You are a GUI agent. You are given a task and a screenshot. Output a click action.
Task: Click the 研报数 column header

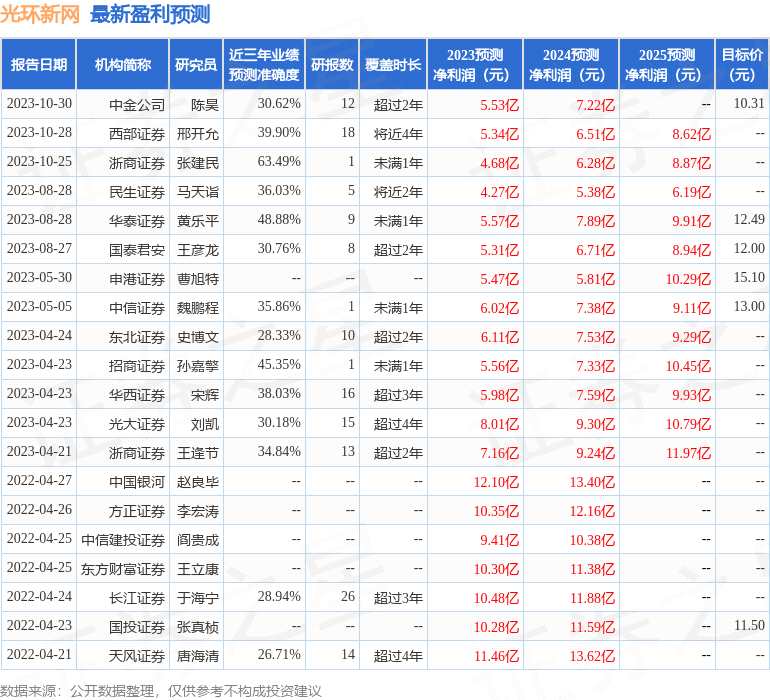tap(332, 64)
